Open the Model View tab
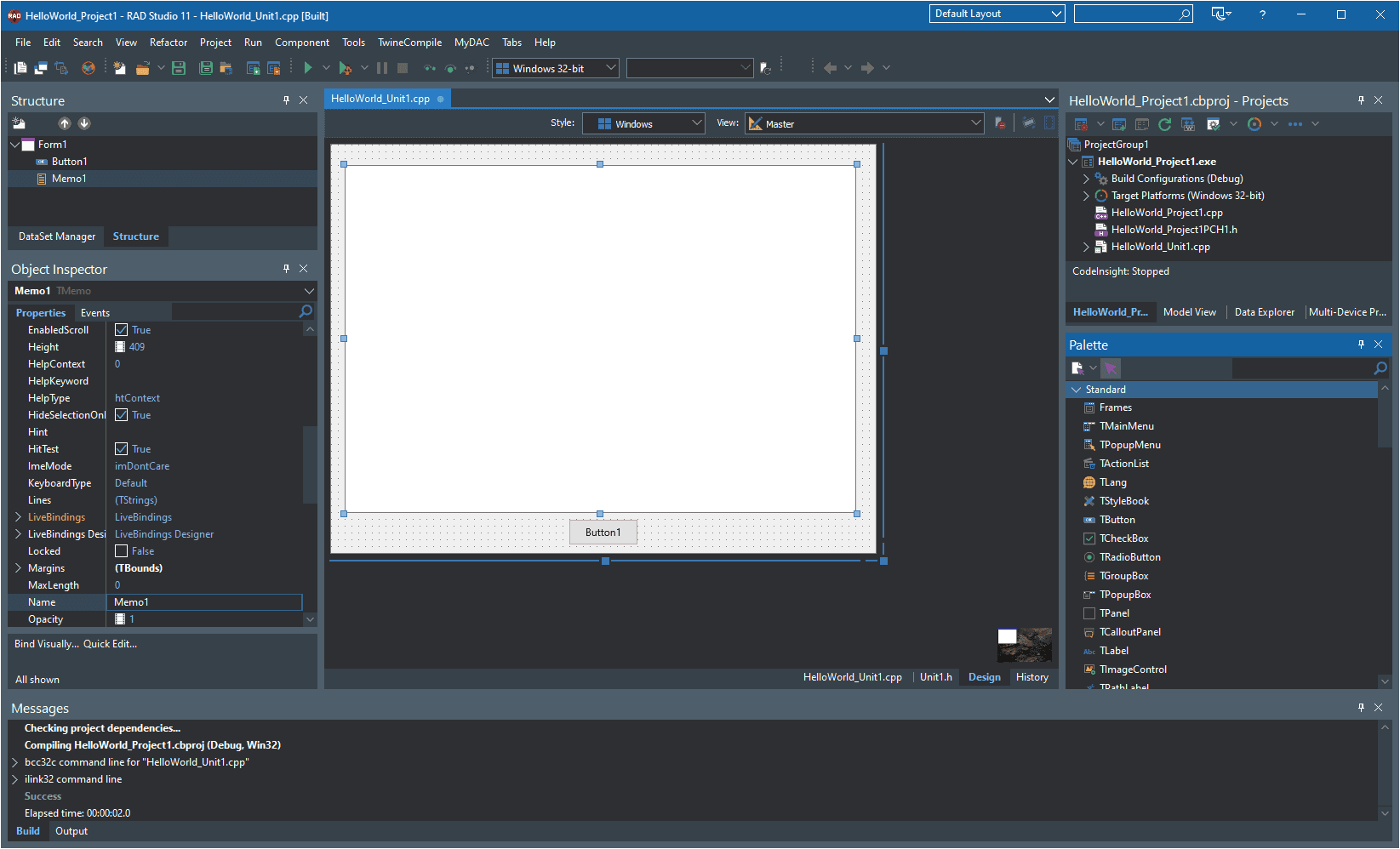Image resolution: width=1400 pixels, height=849 pixels. [x=1190, y=312]
